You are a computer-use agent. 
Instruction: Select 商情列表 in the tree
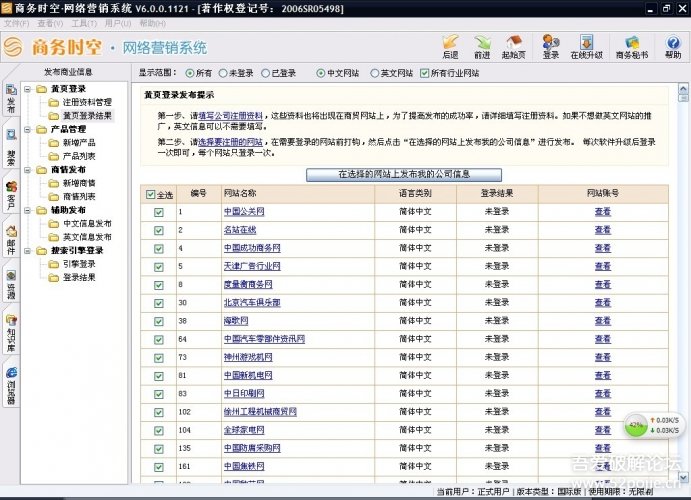pos(79,197)
